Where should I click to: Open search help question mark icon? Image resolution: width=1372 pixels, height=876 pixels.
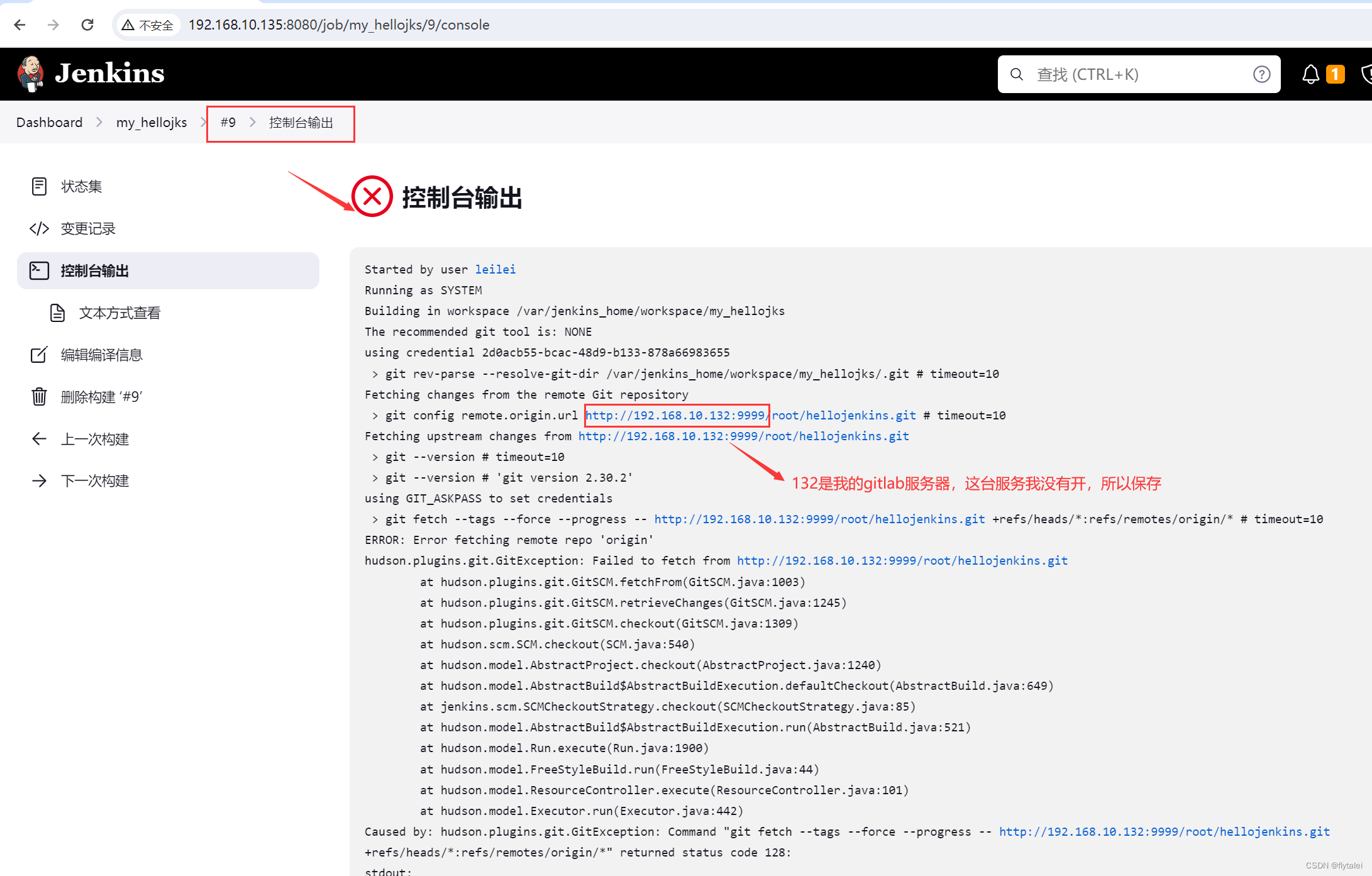click(1261, 74)
